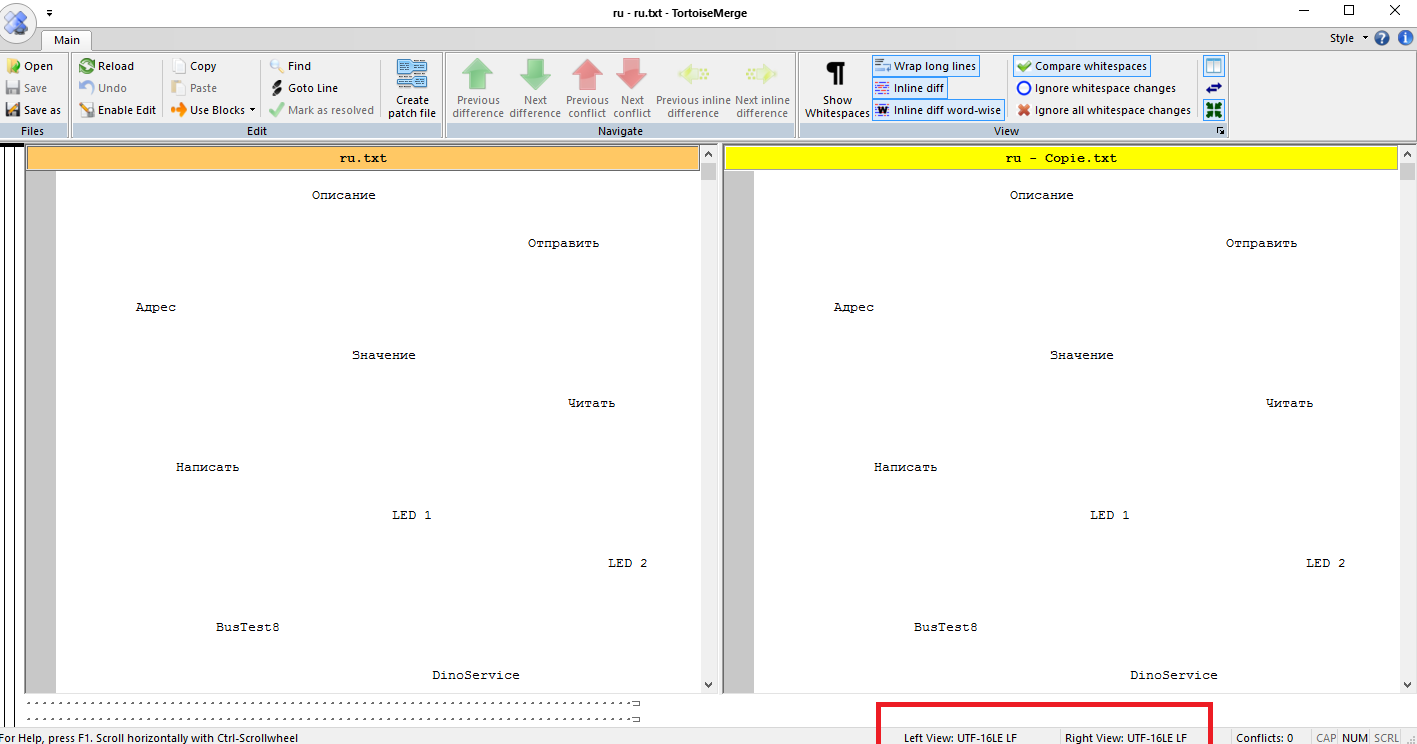Click left pane scroll down arrow
The image size is (1417, 744).
709,685
